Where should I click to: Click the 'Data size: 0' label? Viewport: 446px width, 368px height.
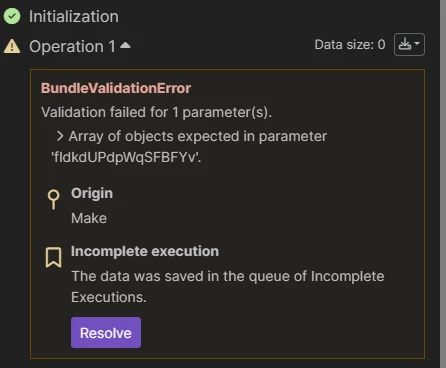point(350,45)
